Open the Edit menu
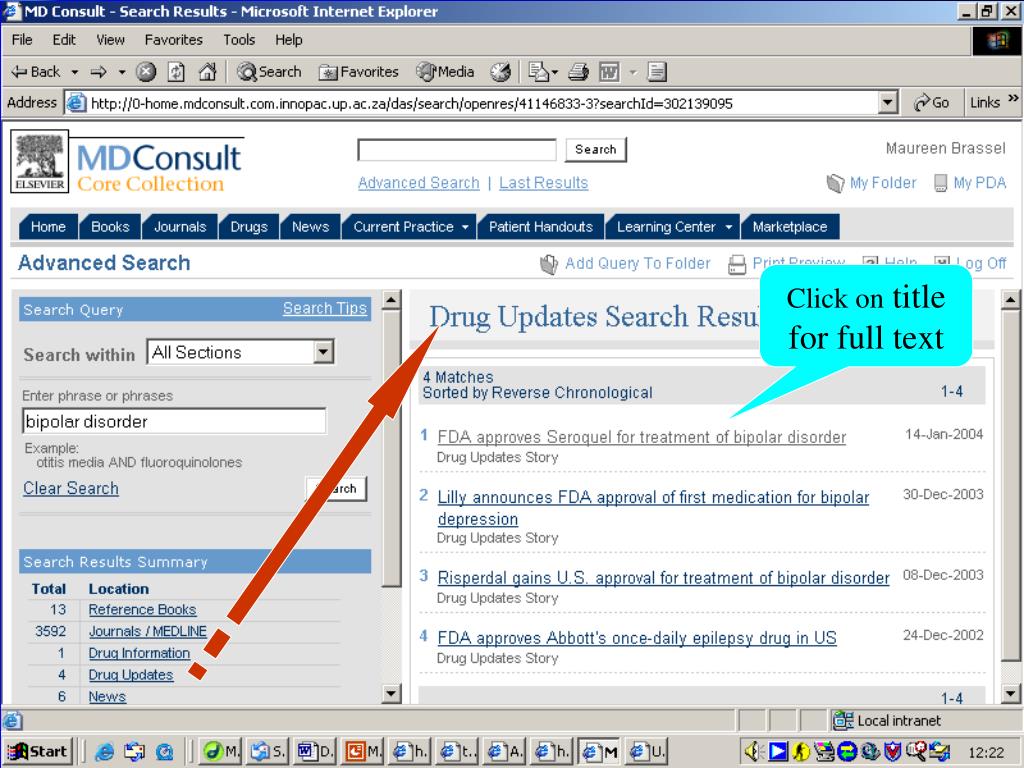 [x=64, y=40]
